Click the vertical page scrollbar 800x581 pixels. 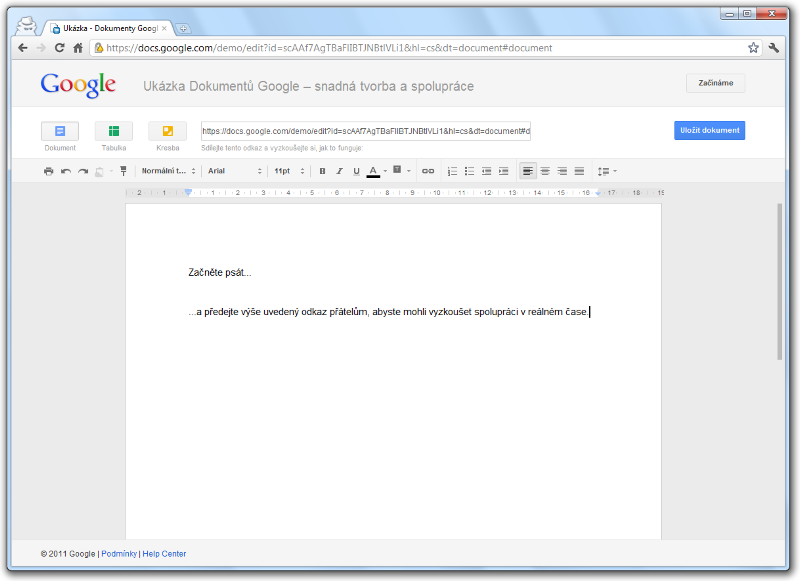[780, 282]
